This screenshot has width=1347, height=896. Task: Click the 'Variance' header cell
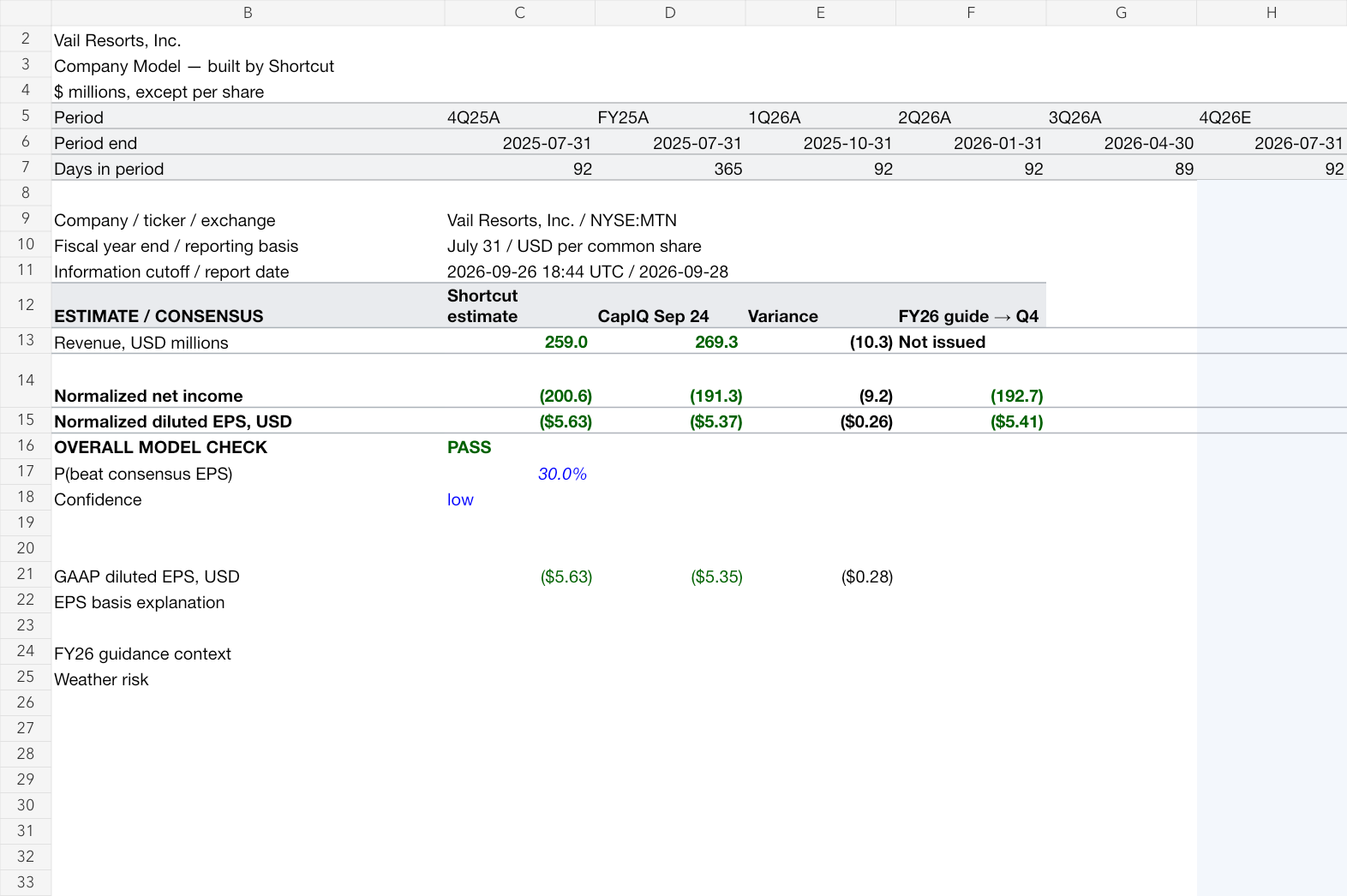coord(820,306)
